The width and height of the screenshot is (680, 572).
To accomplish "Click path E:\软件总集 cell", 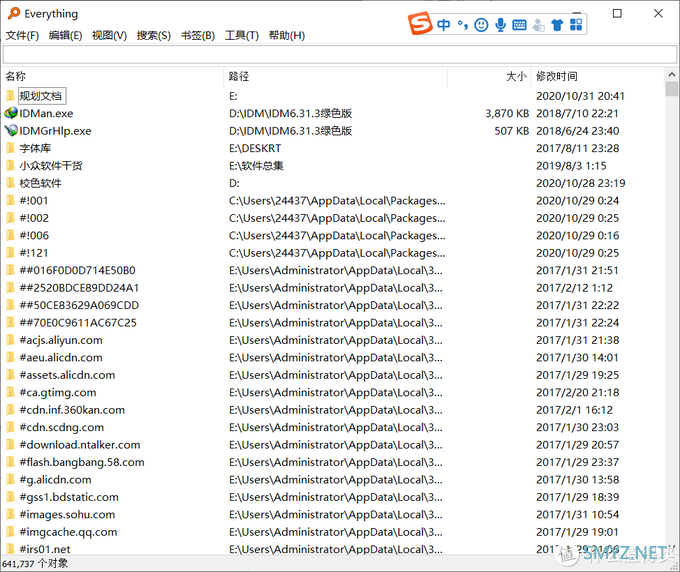I will [256, 166].
